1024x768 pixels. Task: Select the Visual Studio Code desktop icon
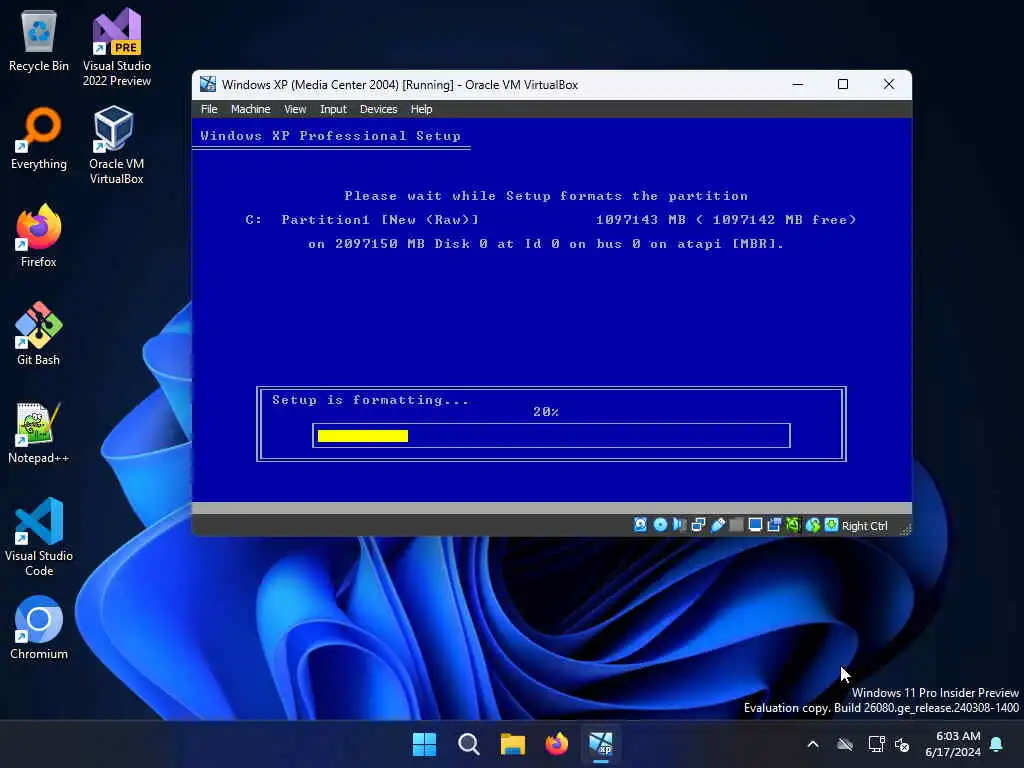39,537
